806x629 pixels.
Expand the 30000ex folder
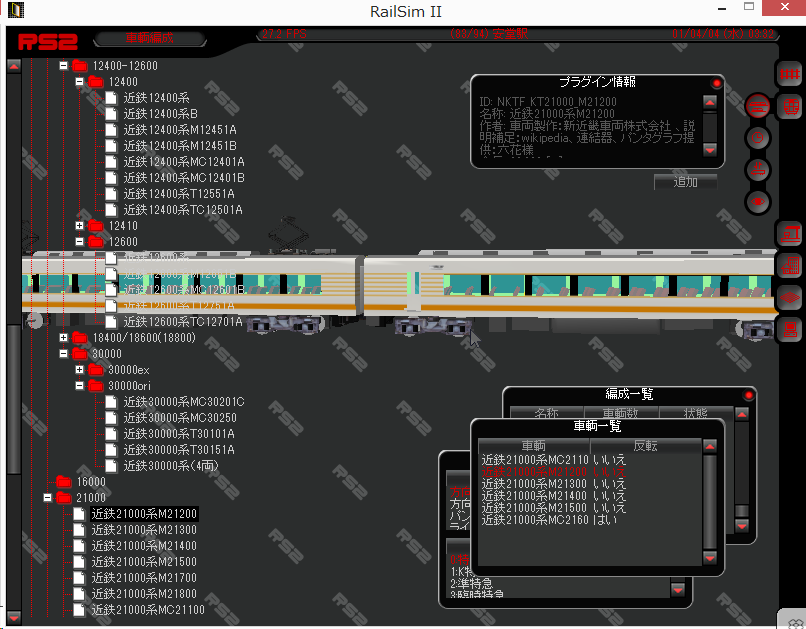[x=79, y=369]
